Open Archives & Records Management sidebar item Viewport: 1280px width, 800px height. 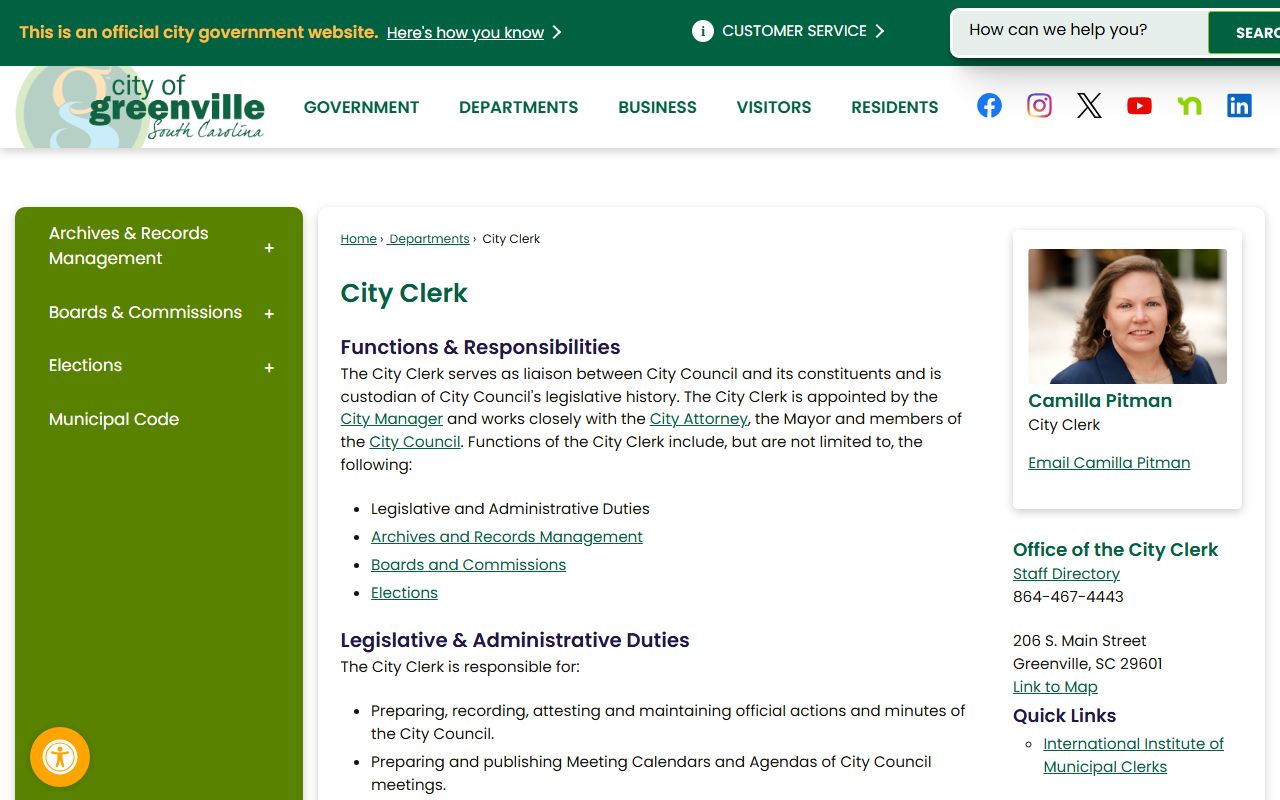coord(128,245)
